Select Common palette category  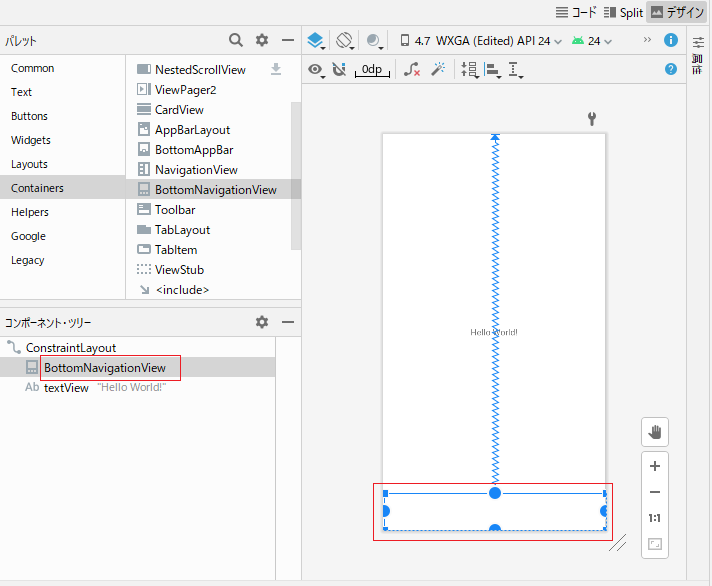tap(62, 68)
